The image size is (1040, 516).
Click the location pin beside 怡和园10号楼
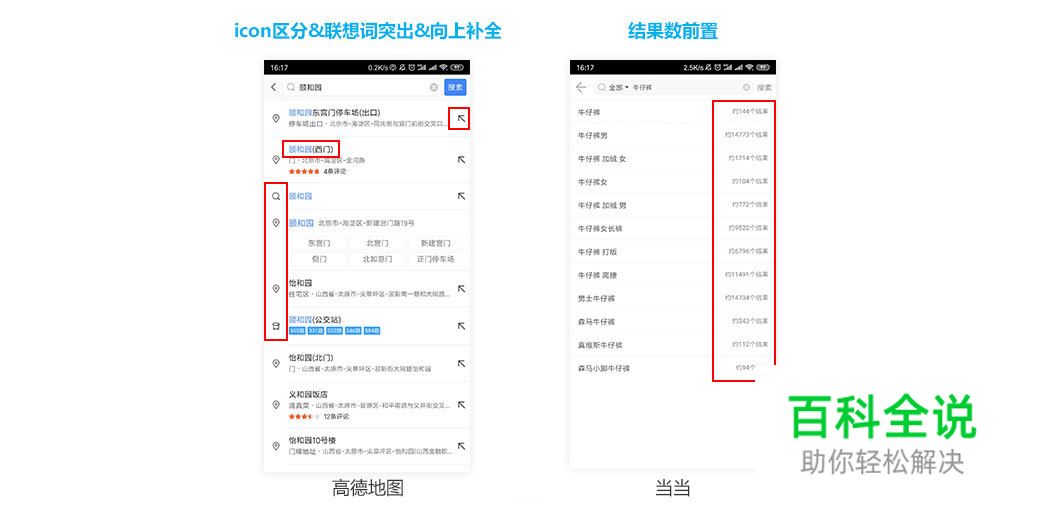276,446
